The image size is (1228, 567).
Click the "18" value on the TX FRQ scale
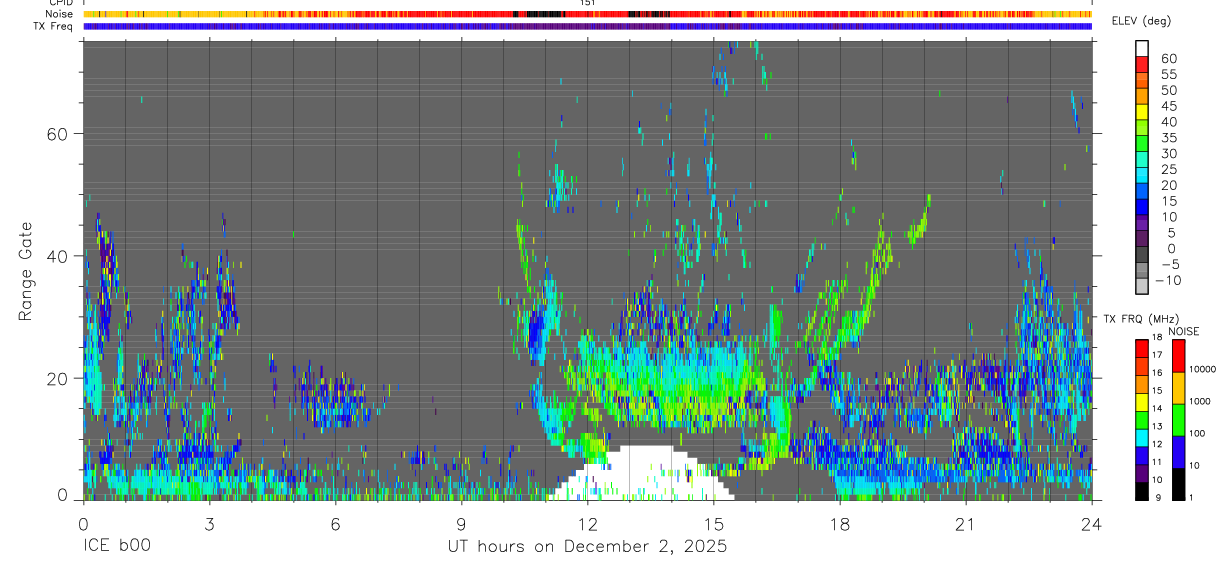click(1157, 337)
